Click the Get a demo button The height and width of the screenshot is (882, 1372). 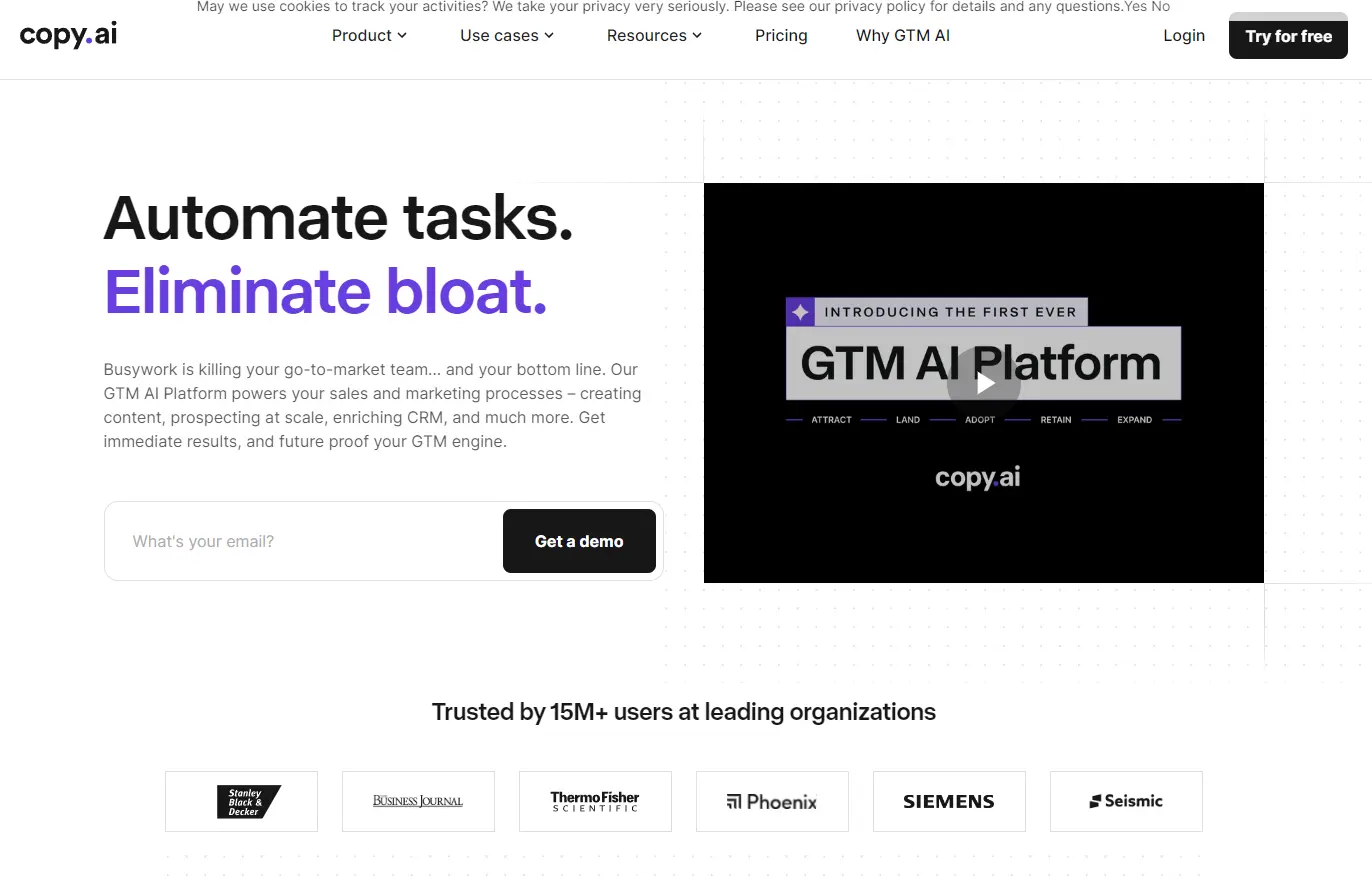click(579, 541)
